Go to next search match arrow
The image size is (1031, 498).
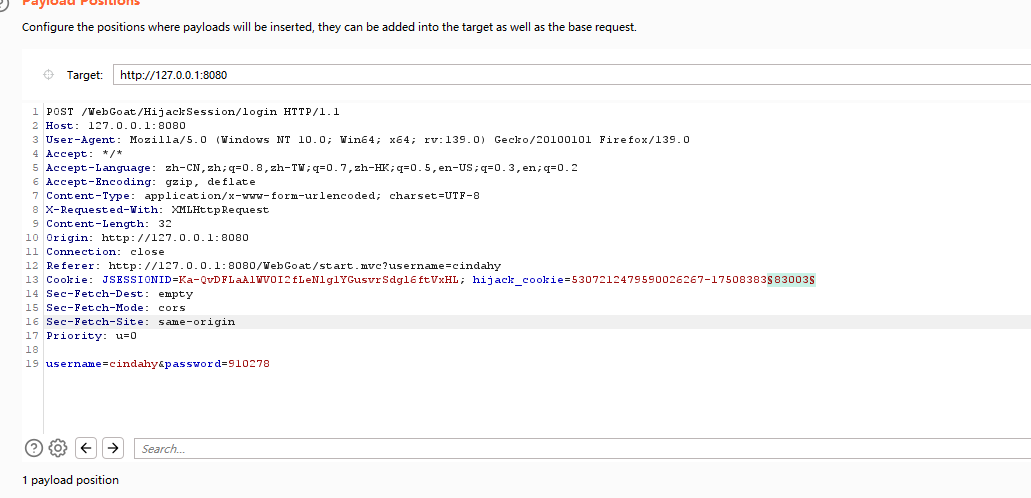point(113,448)
